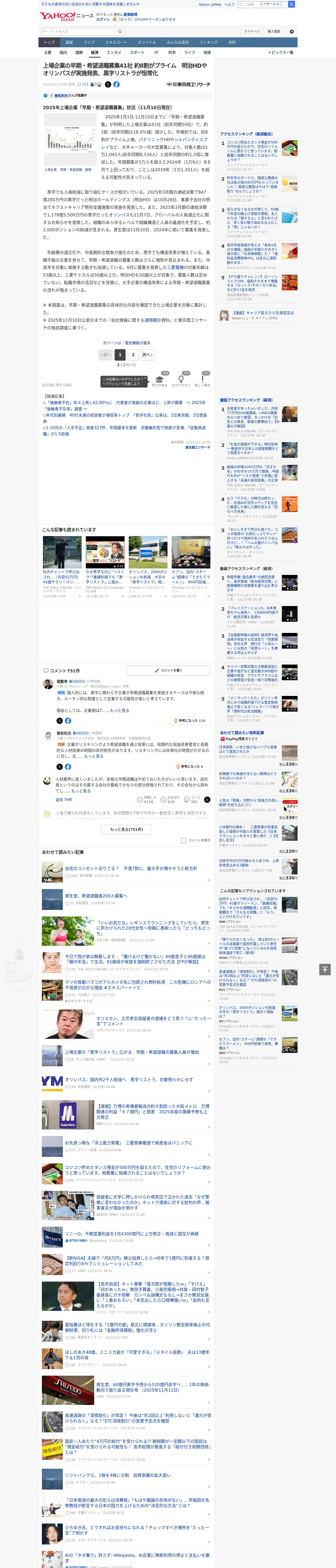This screenshot has height=1568, width=336.
Task: Open PayPay article 日本製鉄、いまだ抜けないバブル遺構
Action: (x=248, y=749)
